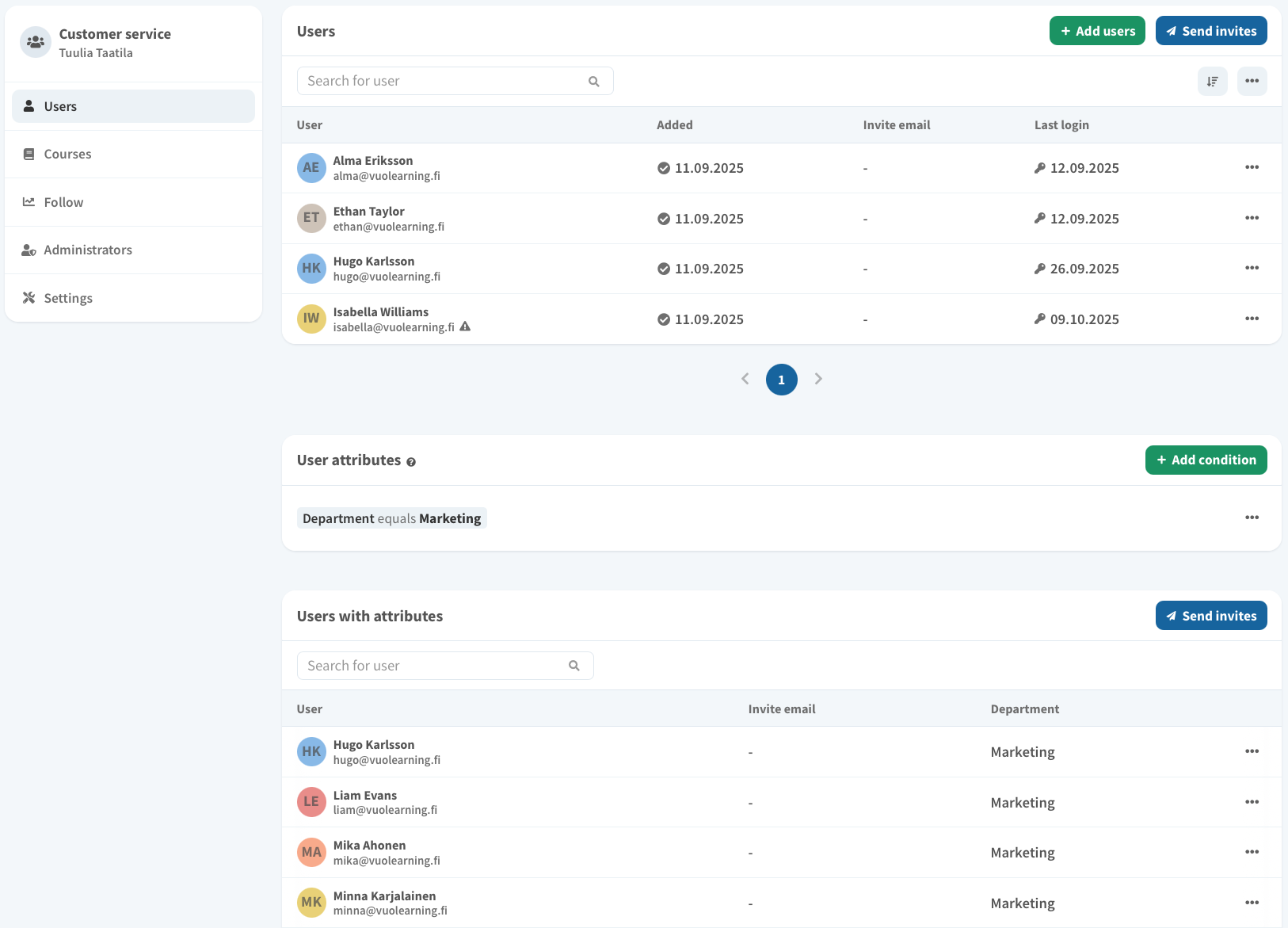This screenshot has width=1288, height=928.
Task: Open the row menu for Ethan Taylor
Action: pos(1252,218)
